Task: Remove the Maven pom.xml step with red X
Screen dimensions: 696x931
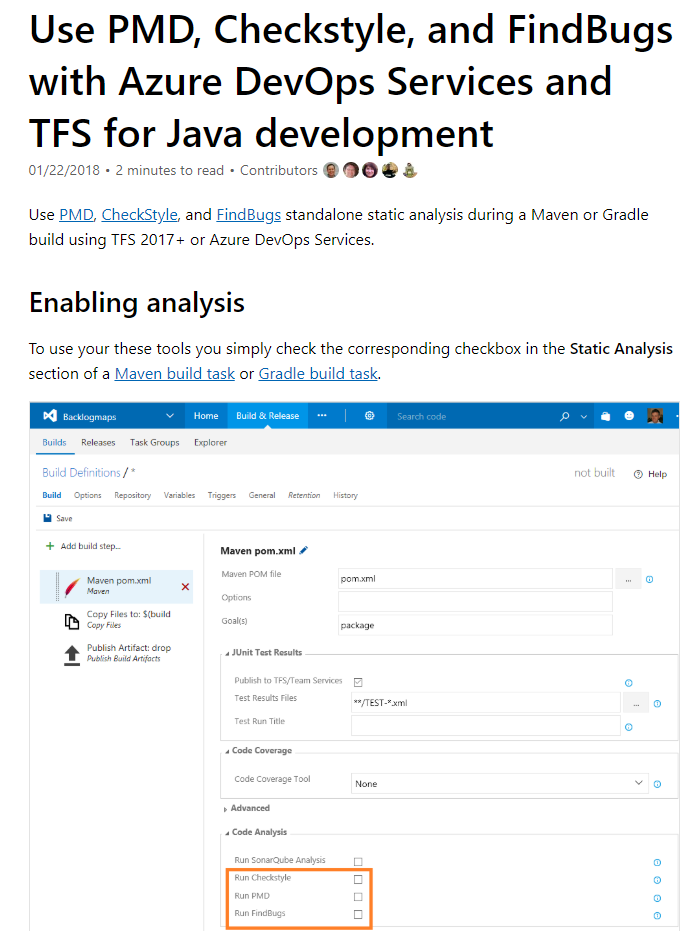Action: pyautogui.click(x=185, y=587)
